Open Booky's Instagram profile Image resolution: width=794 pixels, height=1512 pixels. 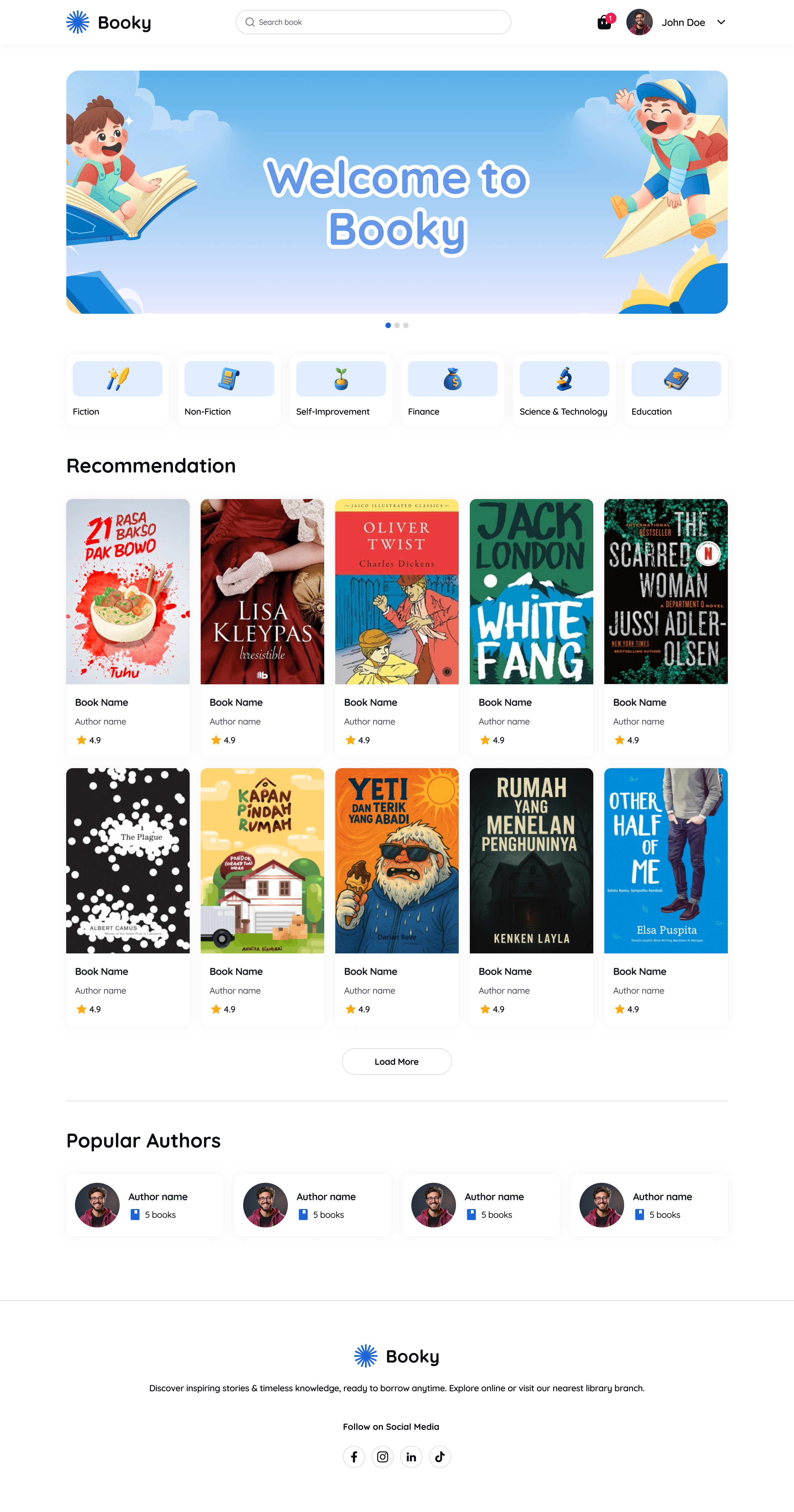pyautogui.click(x=383, y=1457)
